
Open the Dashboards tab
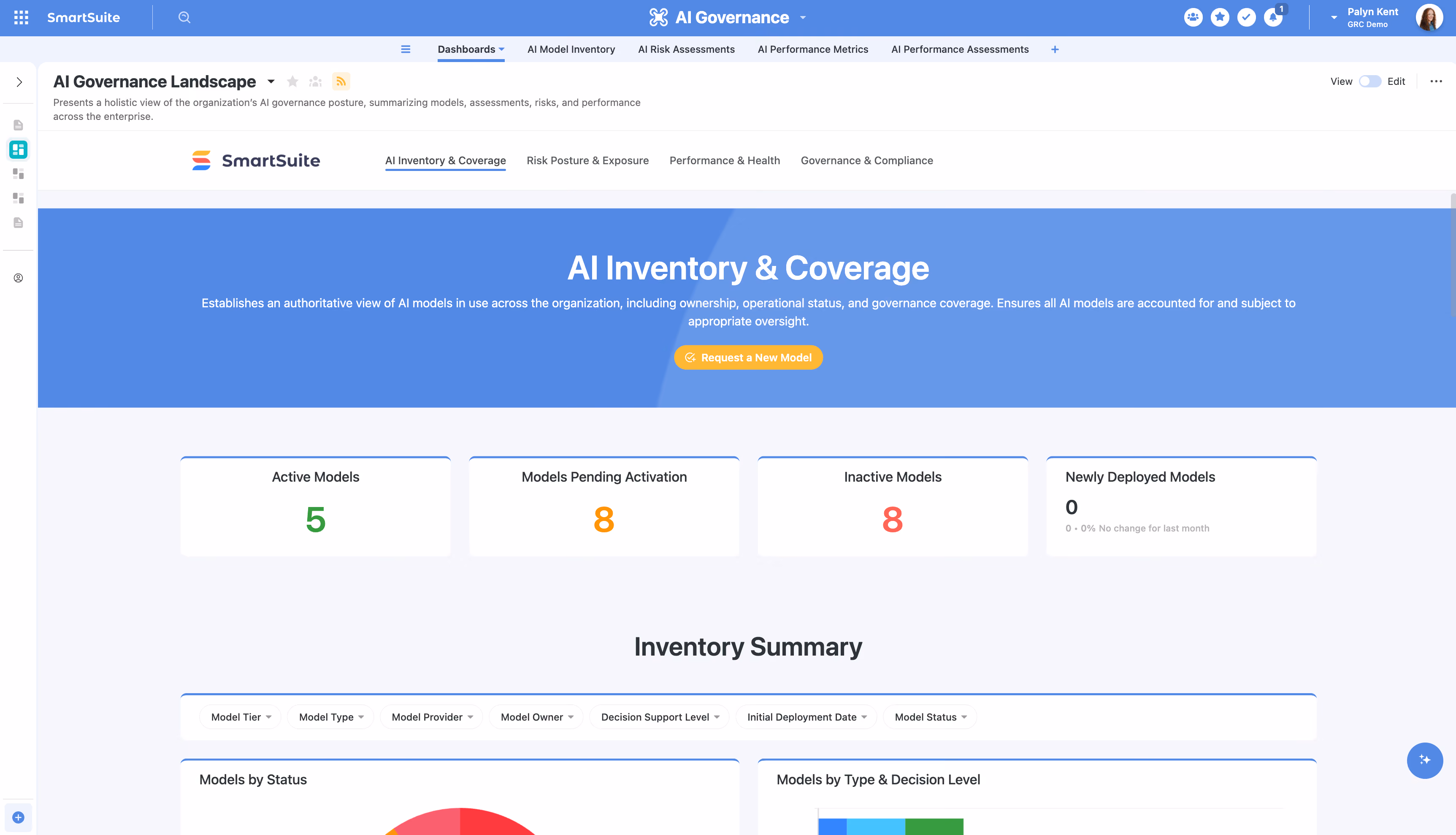pyautogui.click(x=471, y=49)
